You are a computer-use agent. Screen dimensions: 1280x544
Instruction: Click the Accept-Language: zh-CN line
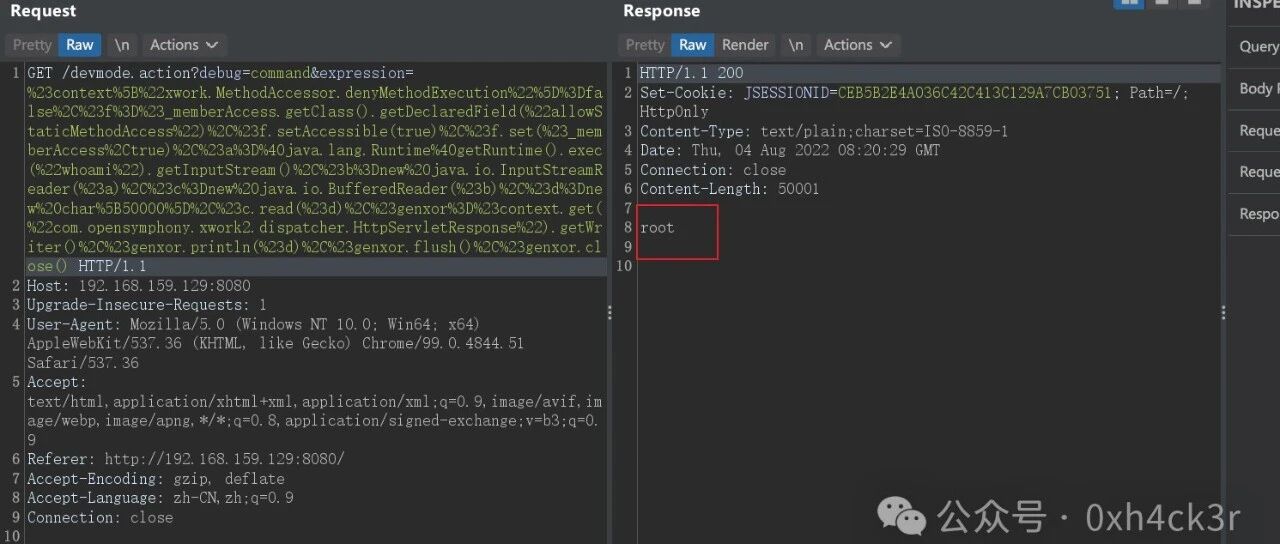pos(160,498)
